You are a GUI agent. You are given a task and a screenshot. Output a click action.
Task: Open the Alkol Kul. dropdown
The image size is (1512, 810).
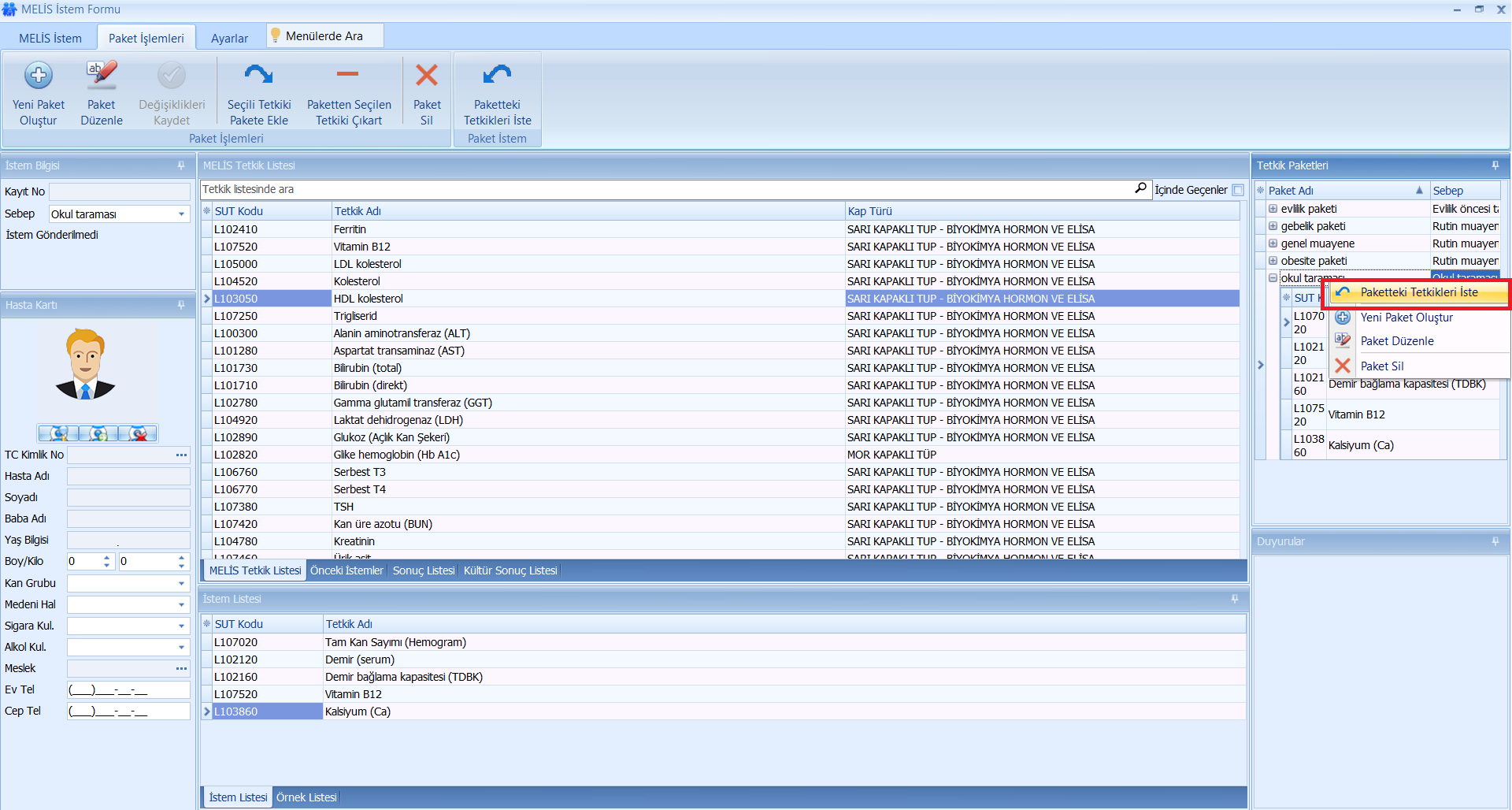tap(182, 647)
